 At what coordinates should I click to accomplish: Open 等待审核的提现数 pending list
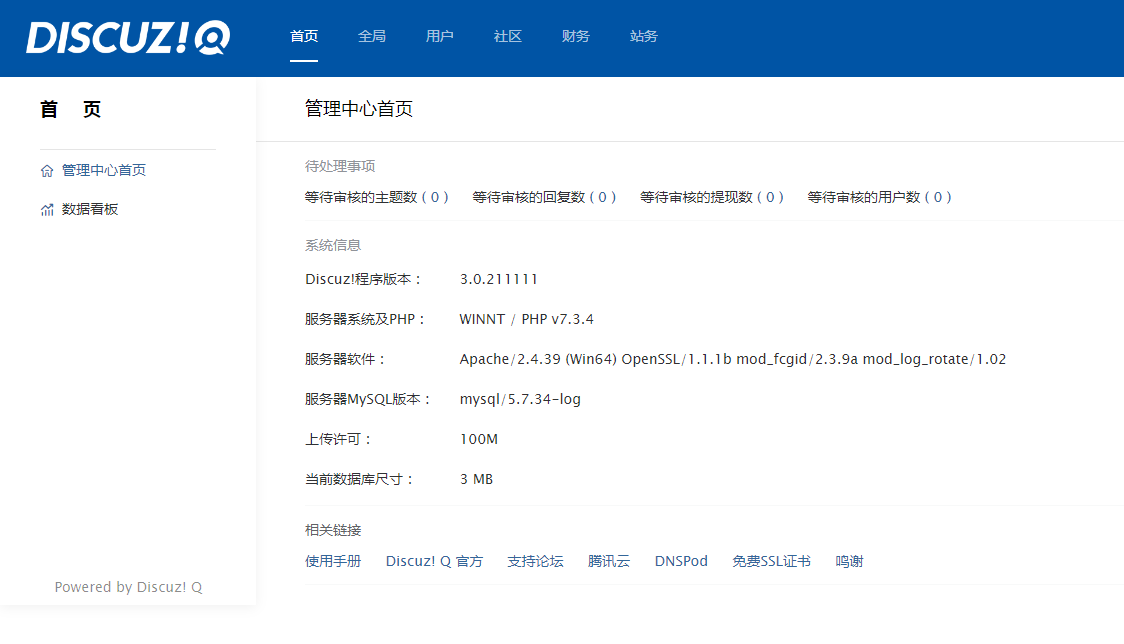coord(712,197)
